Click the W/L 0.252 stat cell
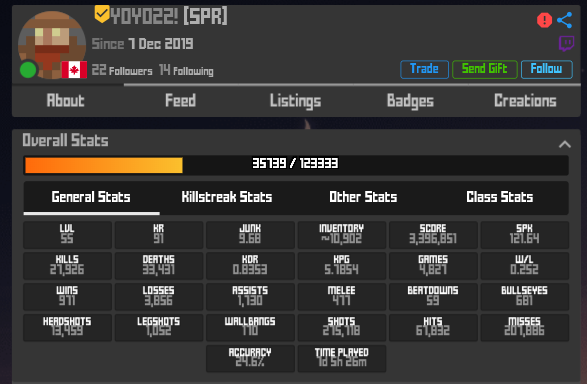The width and height of the screenshot is (587, 384). [524, 266]
